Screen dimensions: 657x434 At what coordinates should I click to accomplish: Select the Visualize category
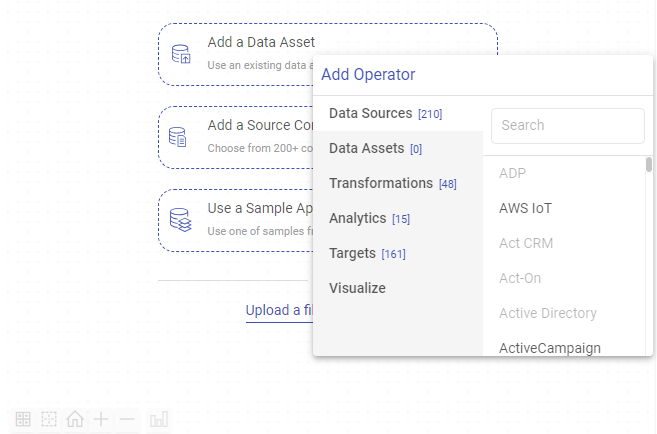(x=357, y=289)
